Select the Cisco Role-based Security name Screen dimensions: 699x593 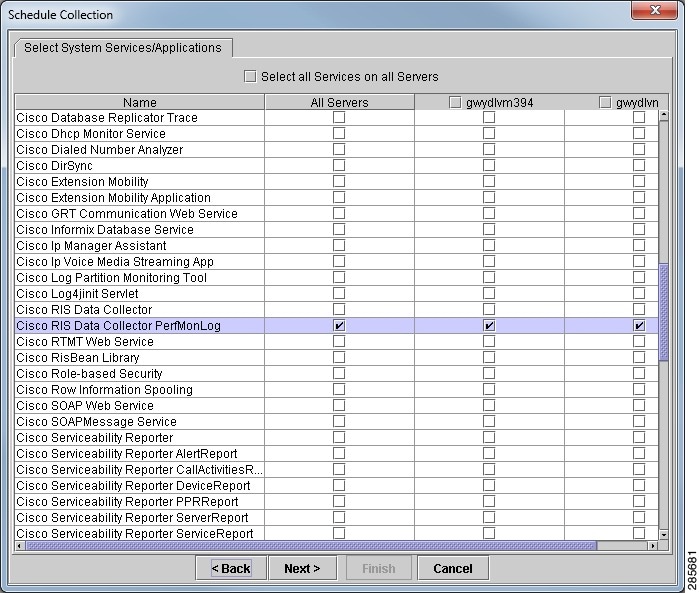[89, 374]
